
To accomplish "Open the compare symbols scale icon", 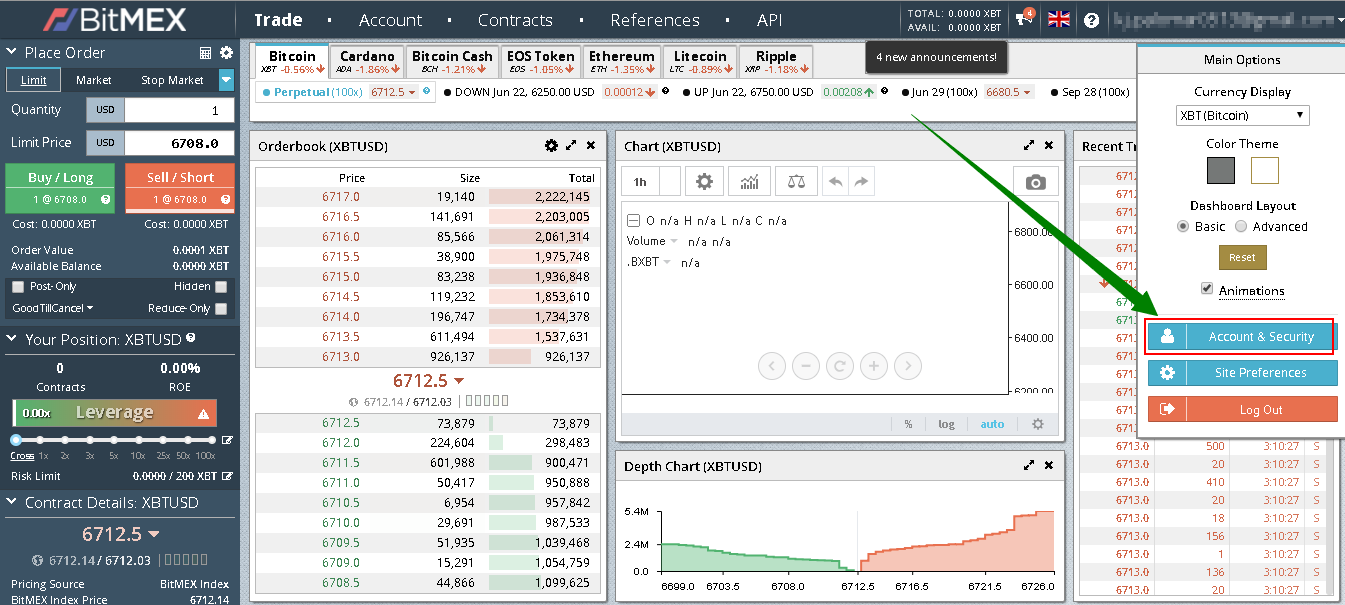I will coord(796,182).
